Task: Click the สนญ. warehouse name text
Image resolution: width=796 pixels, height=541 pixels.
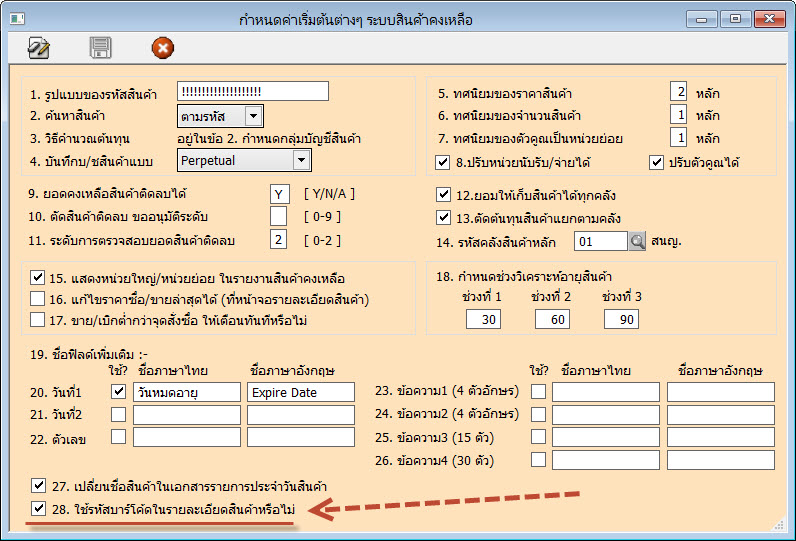Action: click(666, 241)
